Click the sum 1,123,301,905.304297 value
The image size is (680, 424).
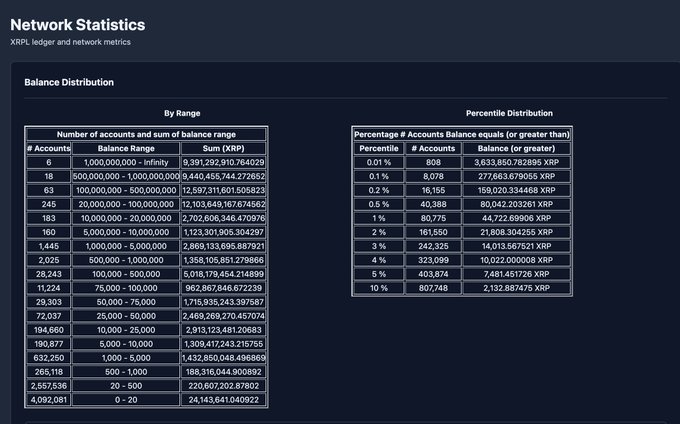pyautogui.click(x=223, y=232)
